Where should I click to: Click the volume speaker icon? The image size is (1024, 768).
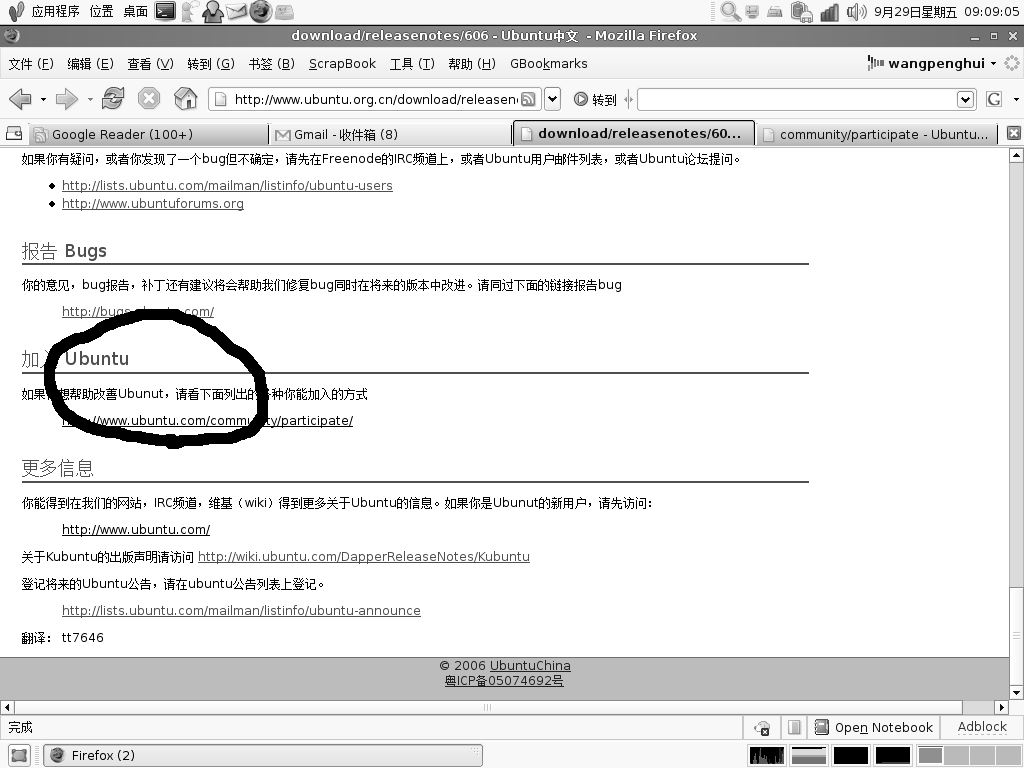click(x=856, y=11)
